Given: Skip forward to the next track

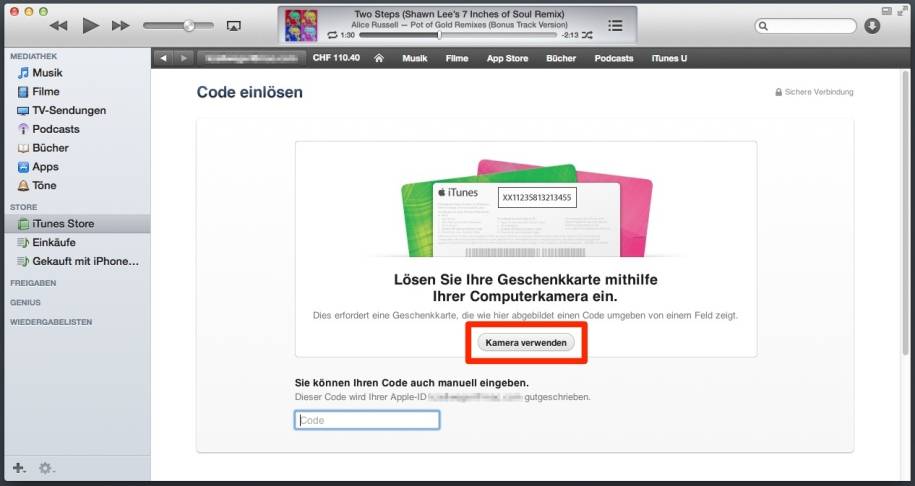Looking at the screenshot, I should coord(121,26).
